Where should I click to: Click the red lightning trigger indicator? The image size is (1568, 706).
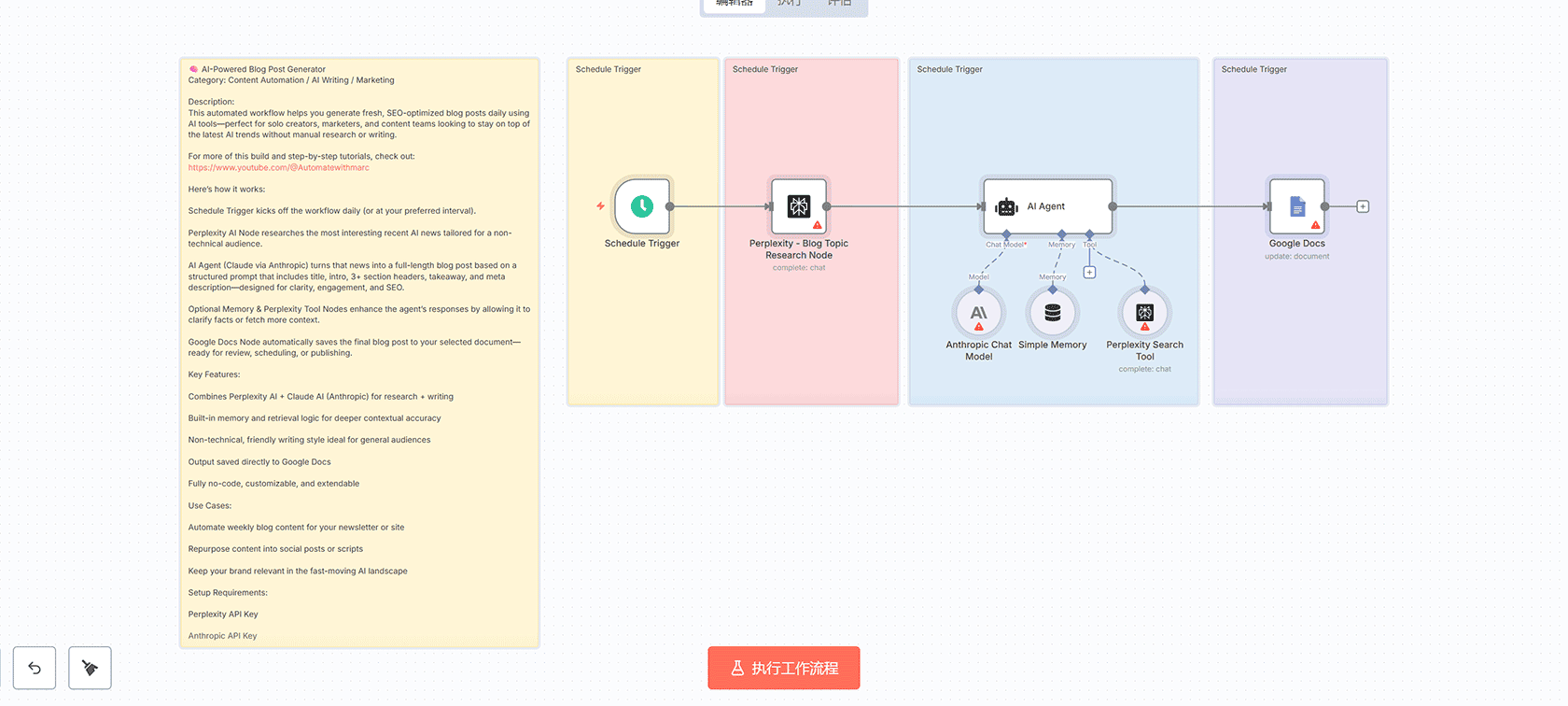click(x=600, y=206)
